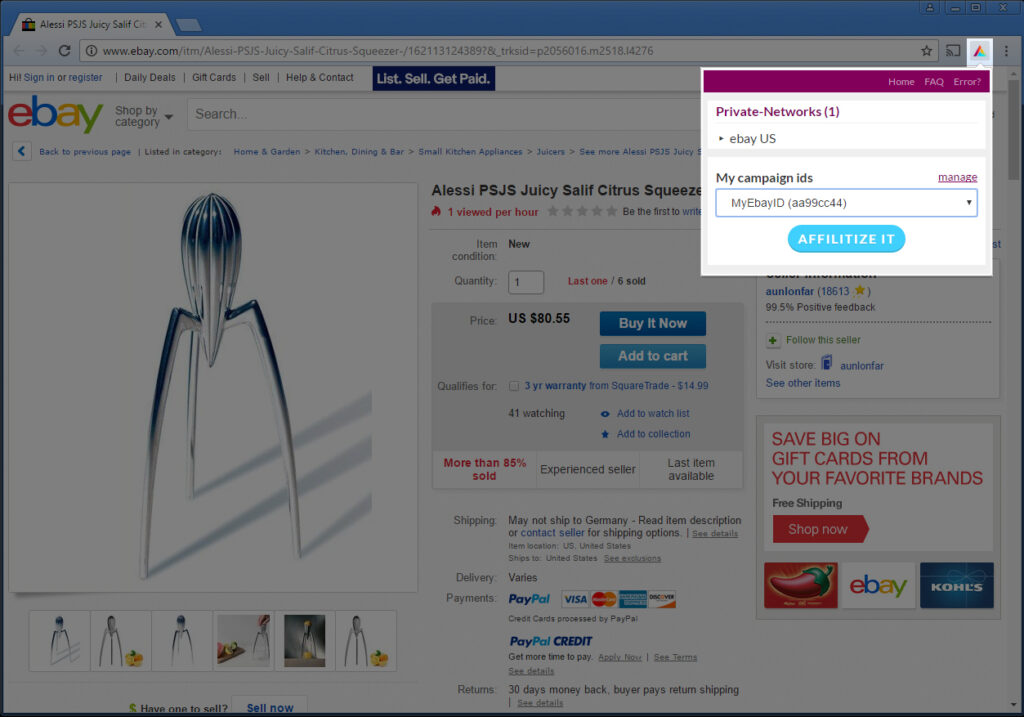Click the cast icon in the address bar
This screenshot has width=1024, height=717.
point(953,51)
